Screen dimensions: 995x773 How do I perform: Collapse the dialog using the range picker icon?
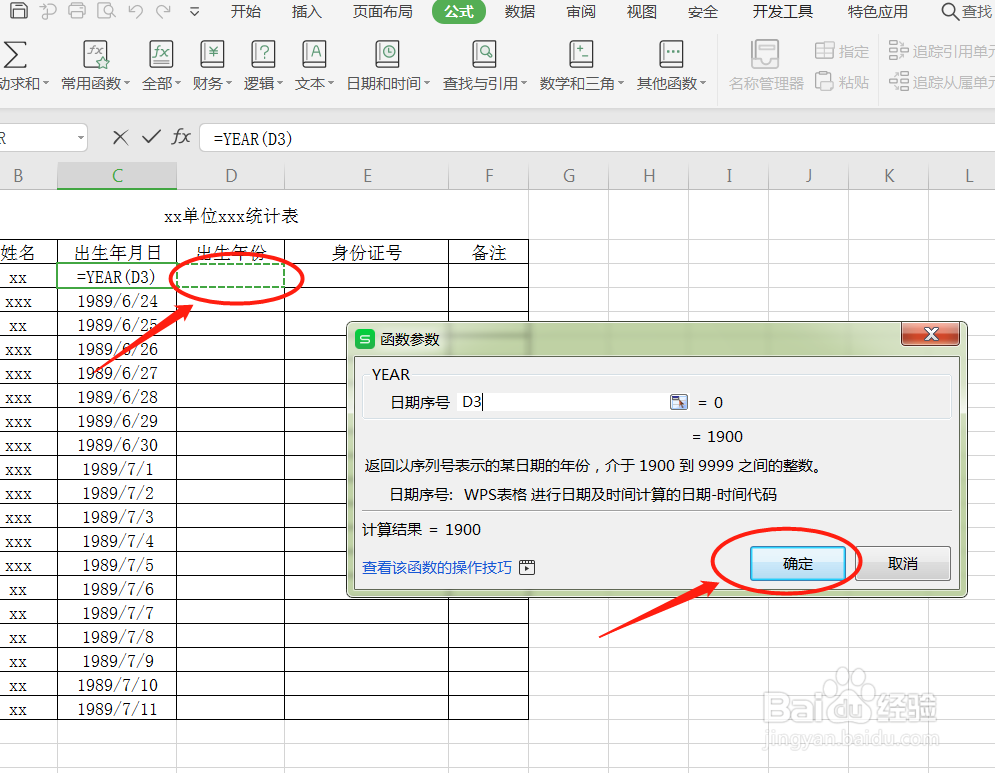[x=679, y=402]
